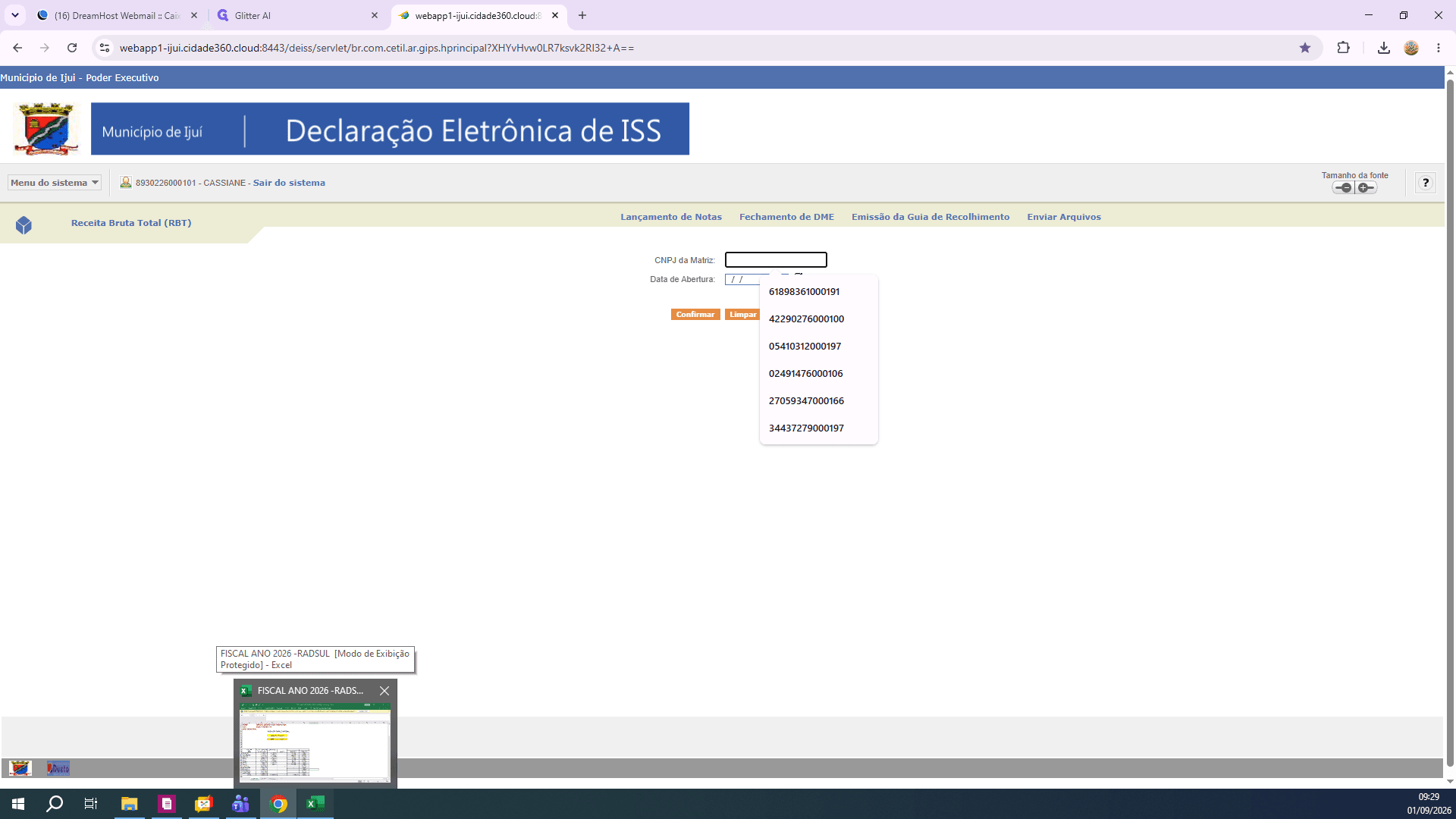Switch to DreamHost Webmail tab
Viewport: 1456px width, 819px height.
click(118, 15)
